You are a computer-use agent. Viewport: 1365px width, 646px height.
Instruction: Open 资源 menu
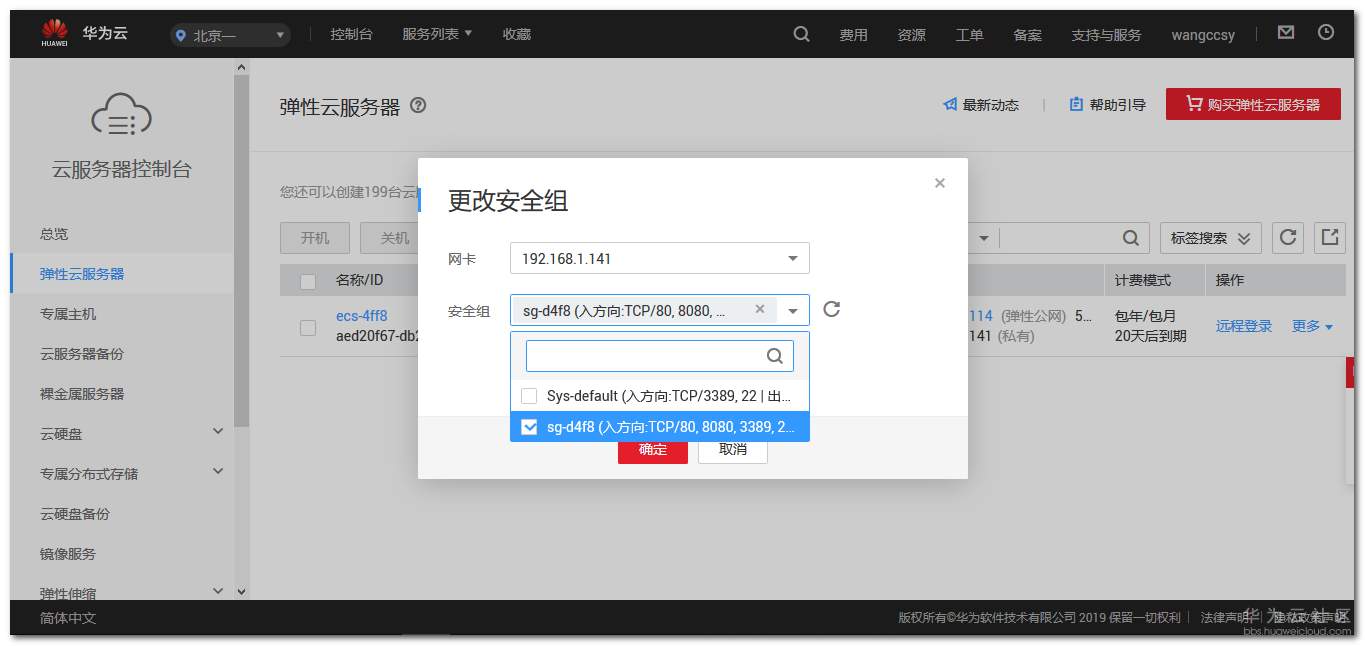pos(911,35)
